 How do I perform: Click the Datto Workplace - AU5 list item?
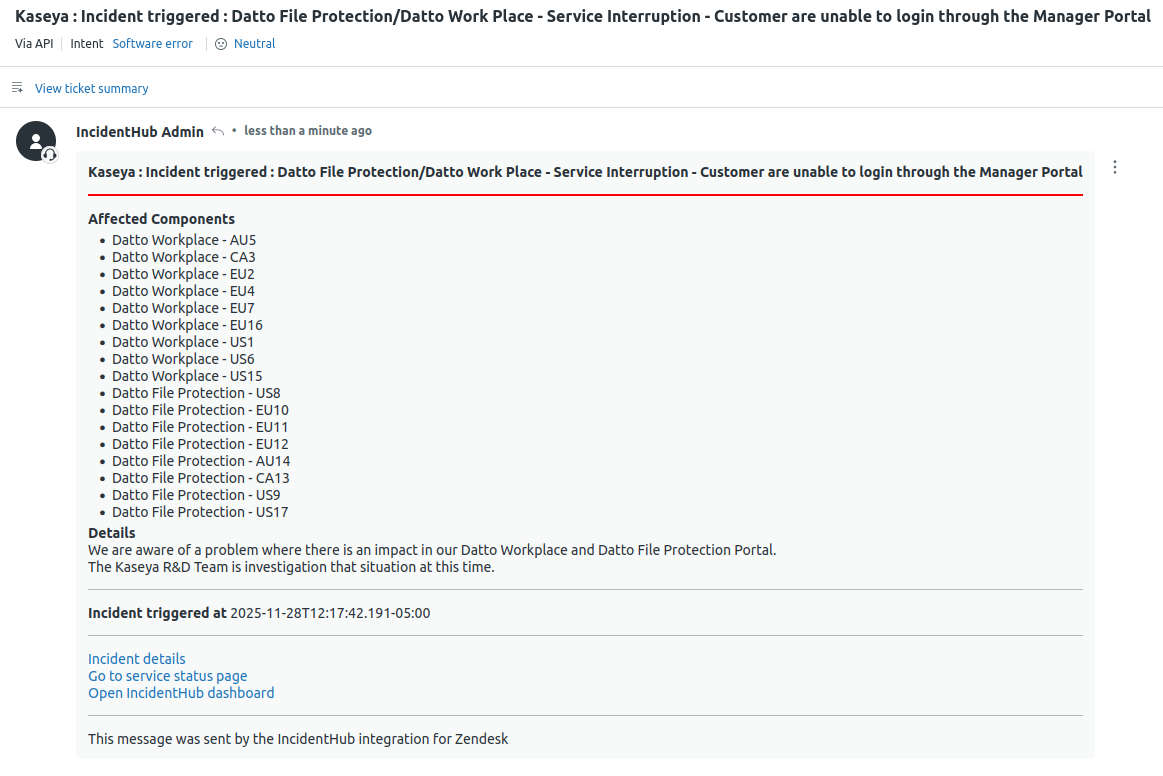184,240
